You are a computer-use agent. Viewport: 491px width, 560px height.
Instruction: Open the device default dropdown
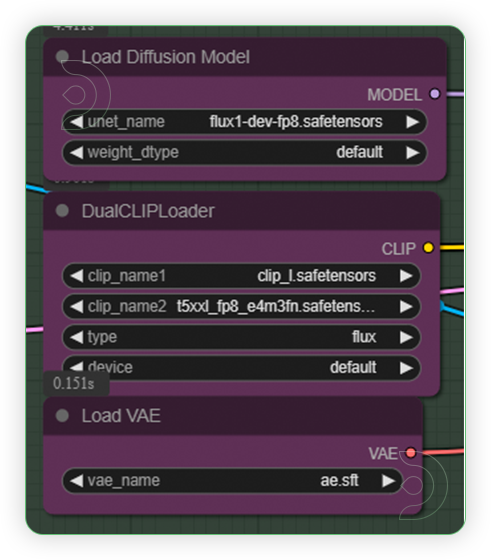241,368
